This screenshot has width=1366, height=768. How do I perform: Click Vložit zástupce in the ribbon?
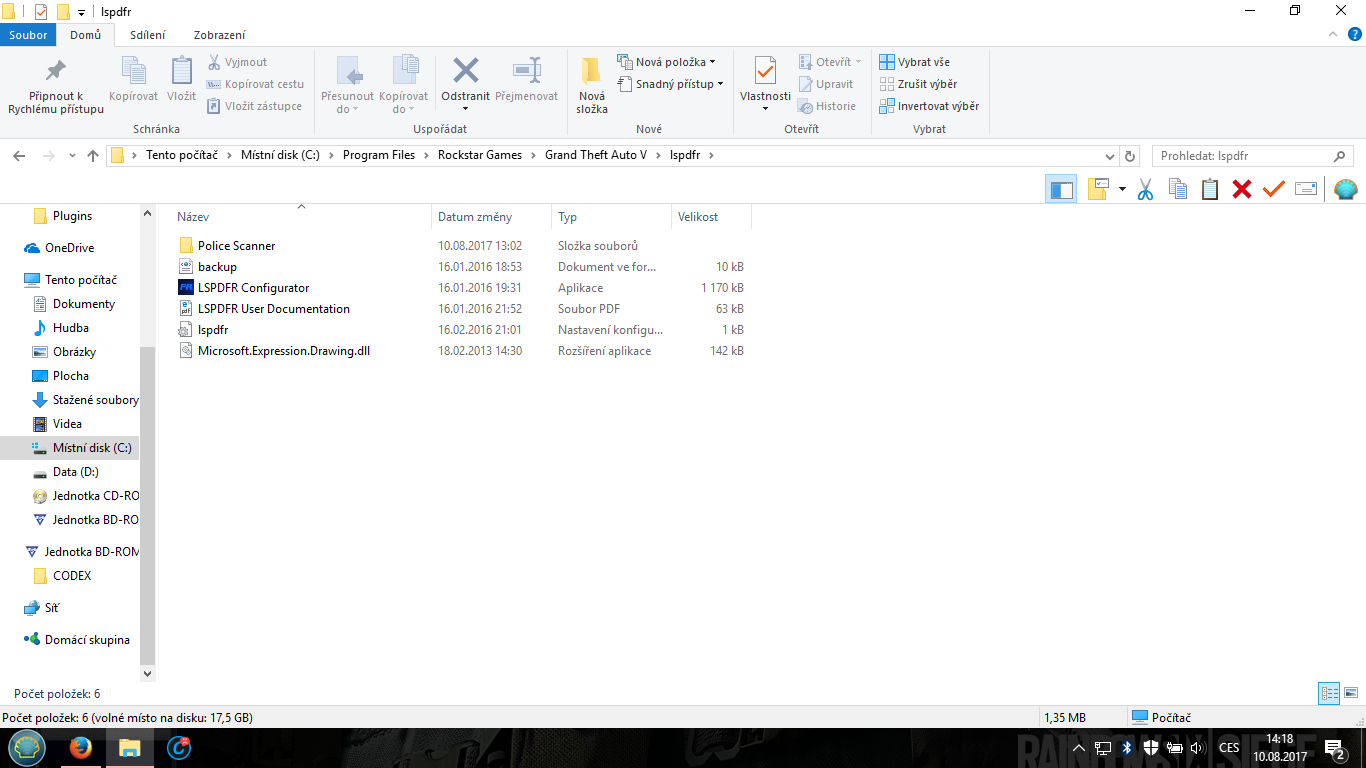click(x=254, y=106)
